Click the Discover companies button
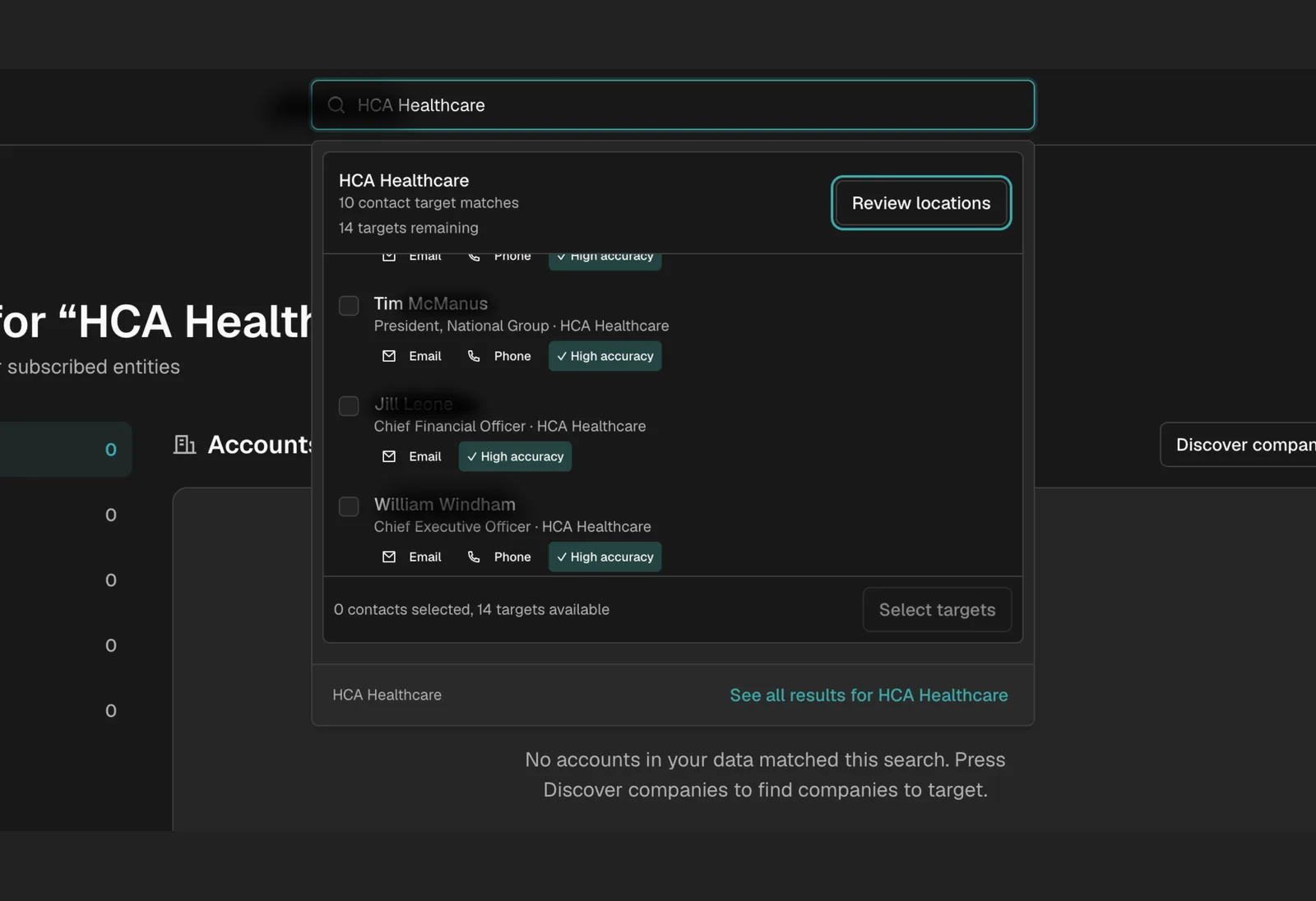Image resolution: width=1316 pixels, height=901 pixels. [x=1238, y=445]
